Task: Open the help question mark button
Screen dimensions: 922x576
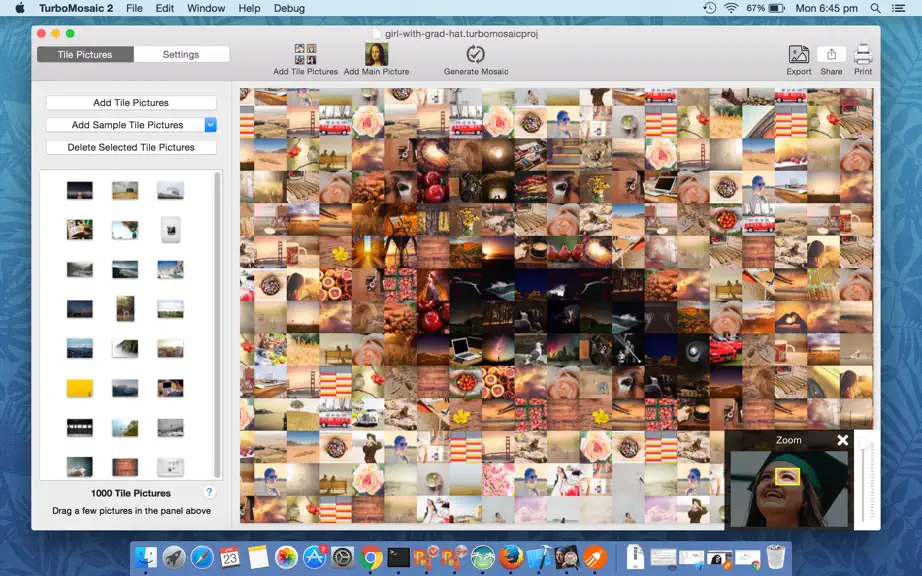Action: pyautogui.click(x=209, y=492)
